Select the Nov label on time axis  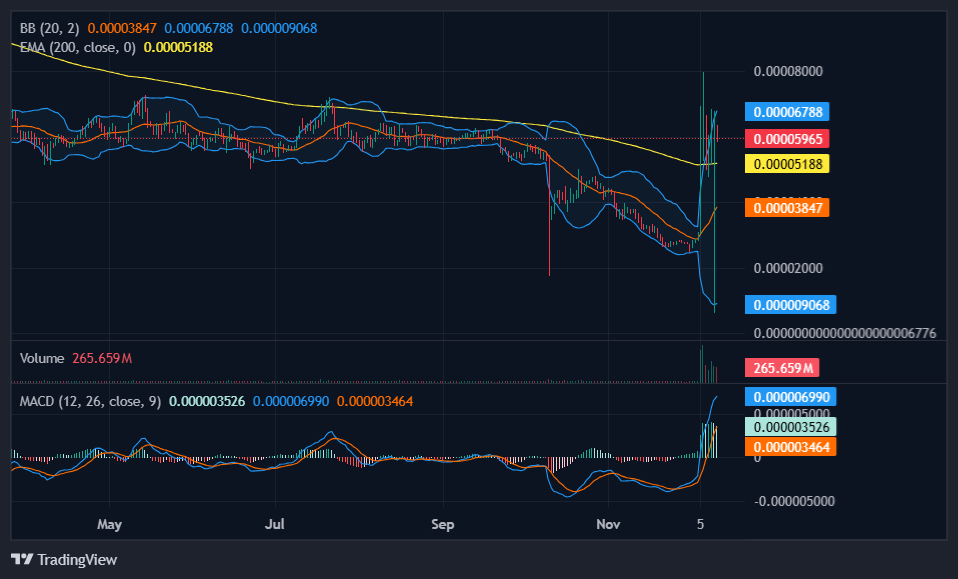pyautogui.click(x=606, y=523)
